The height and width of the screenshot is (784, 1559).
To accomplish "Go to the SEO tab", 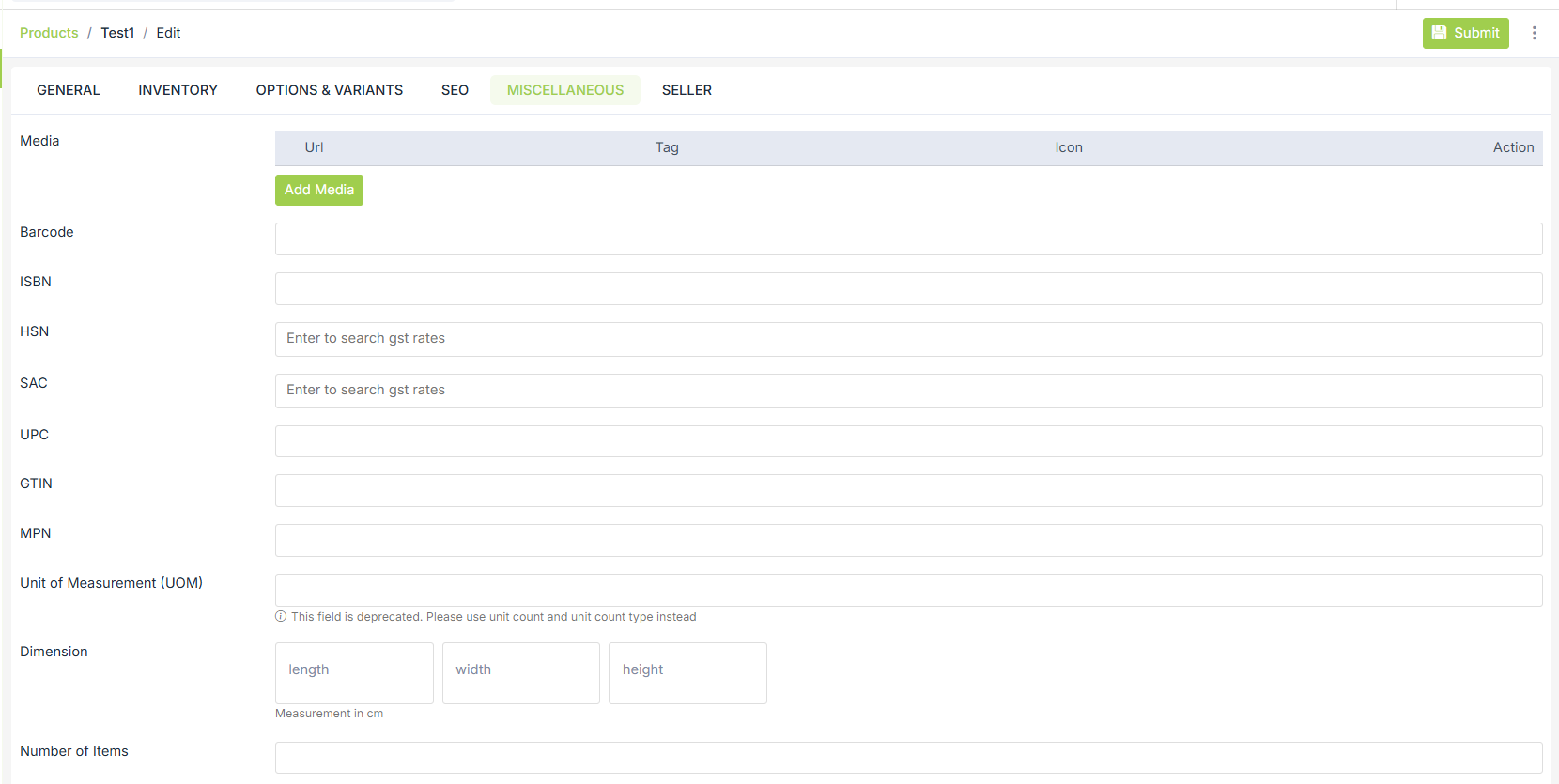I will [x=455, y=90].
